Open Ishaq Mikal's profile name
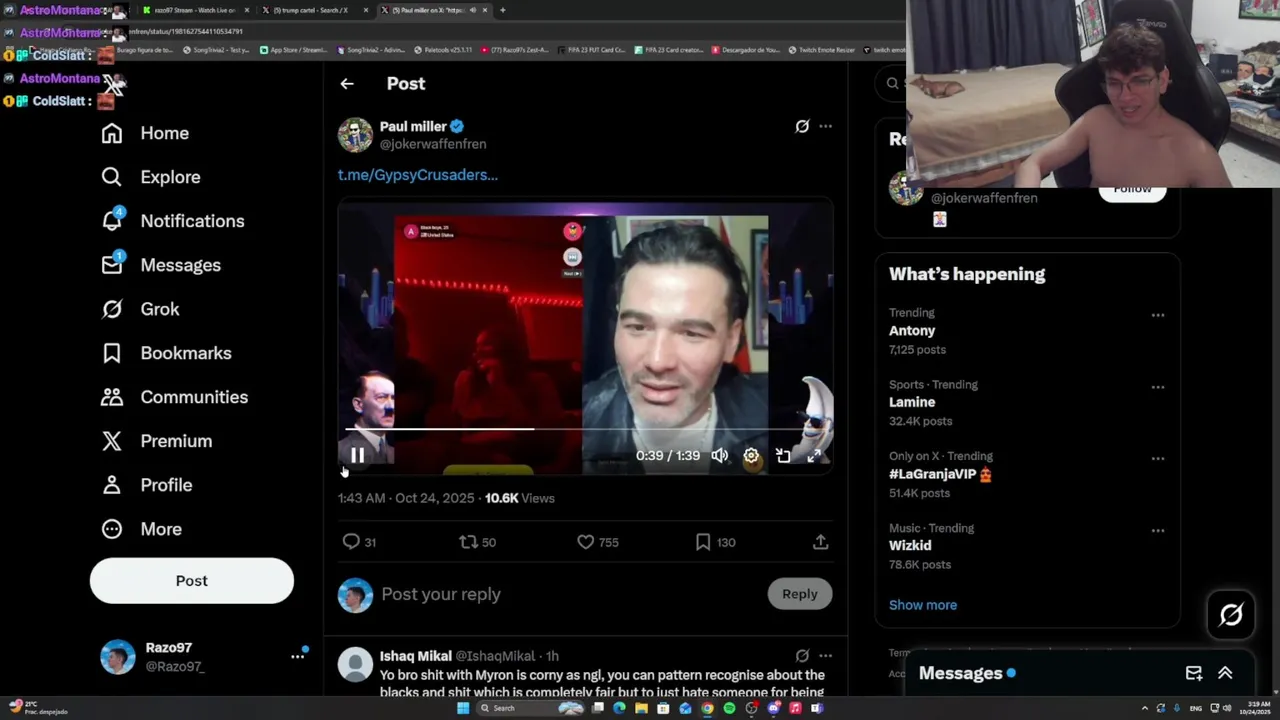1280x720 pixels. (x=415, y=656)
